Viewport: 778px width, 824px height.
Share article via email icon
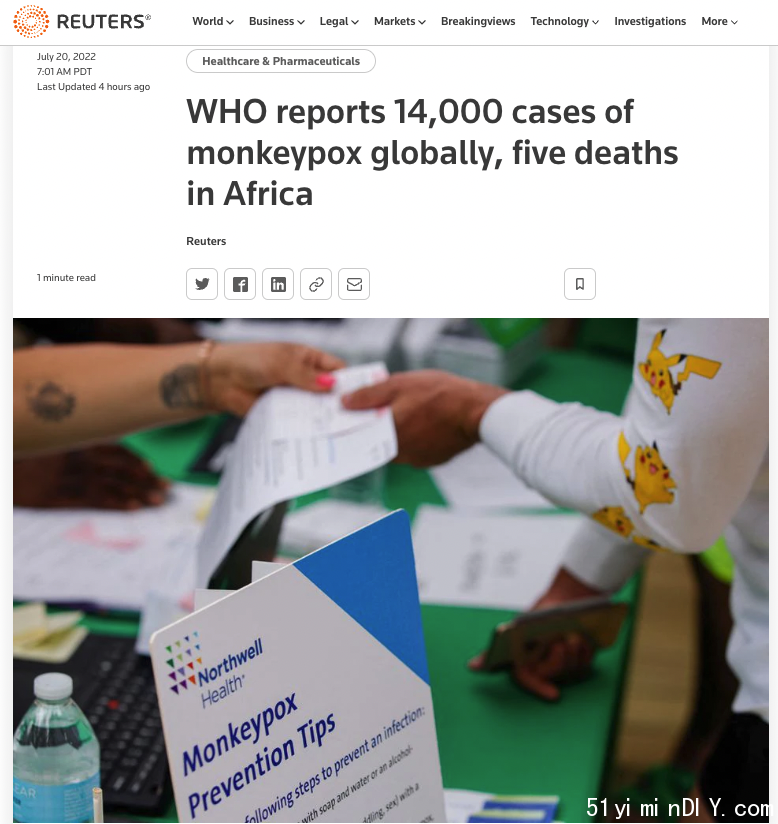click(x=354, y=284)
